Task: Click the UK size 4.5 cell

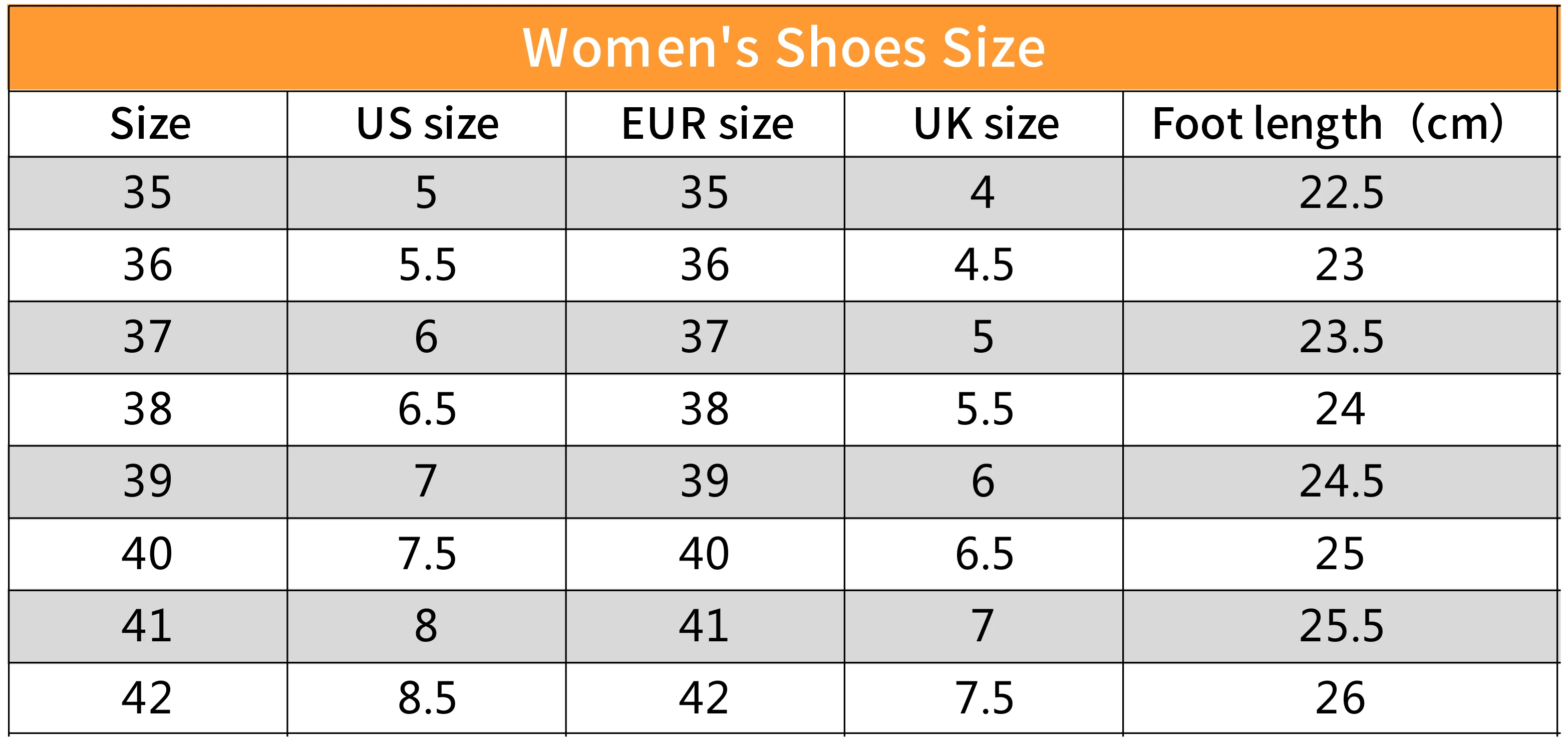Action: (984, 265)
